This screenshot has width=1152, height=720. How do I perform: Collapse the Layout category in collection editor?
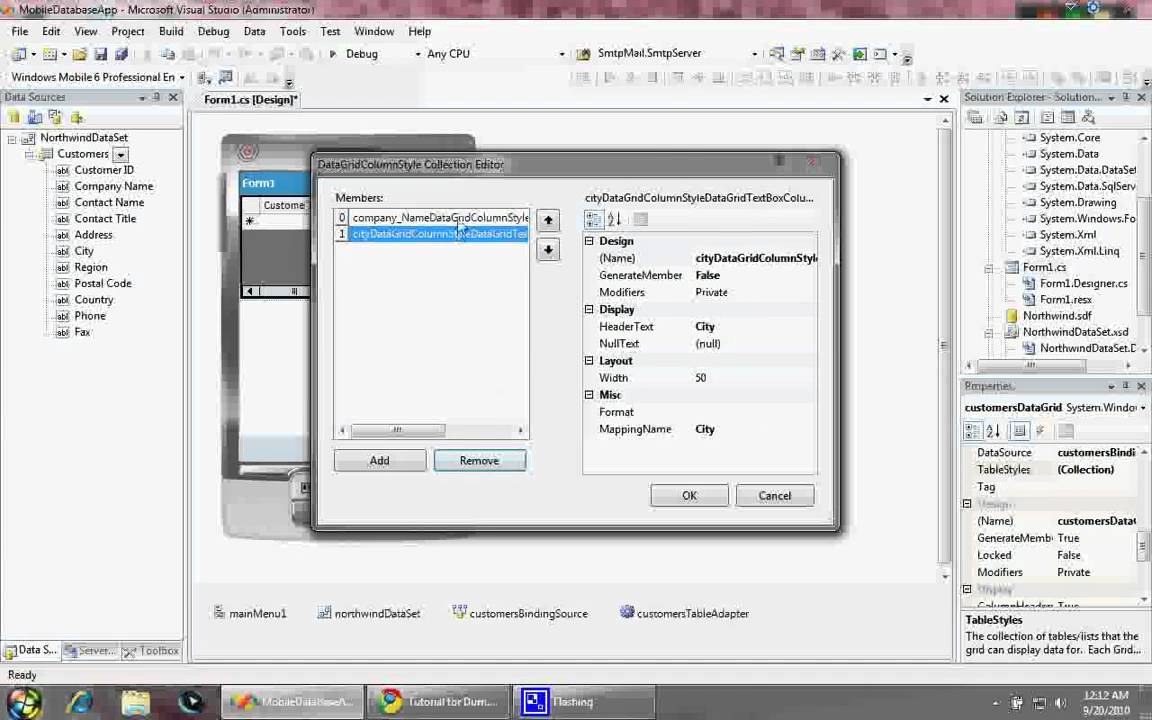[589, 361]
